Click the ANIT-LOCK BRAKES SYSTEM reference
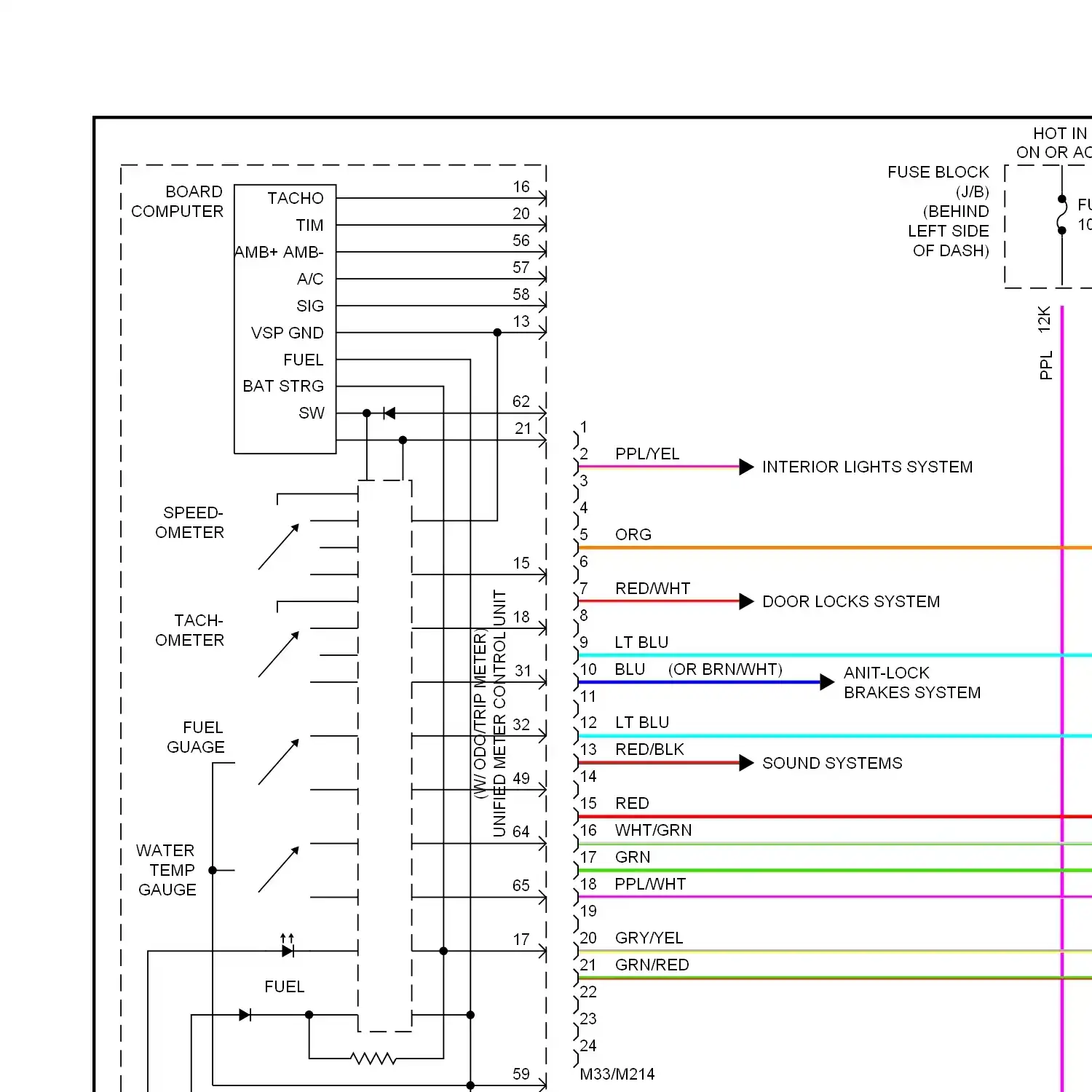1092x1092 pixels. pos(912,683)
